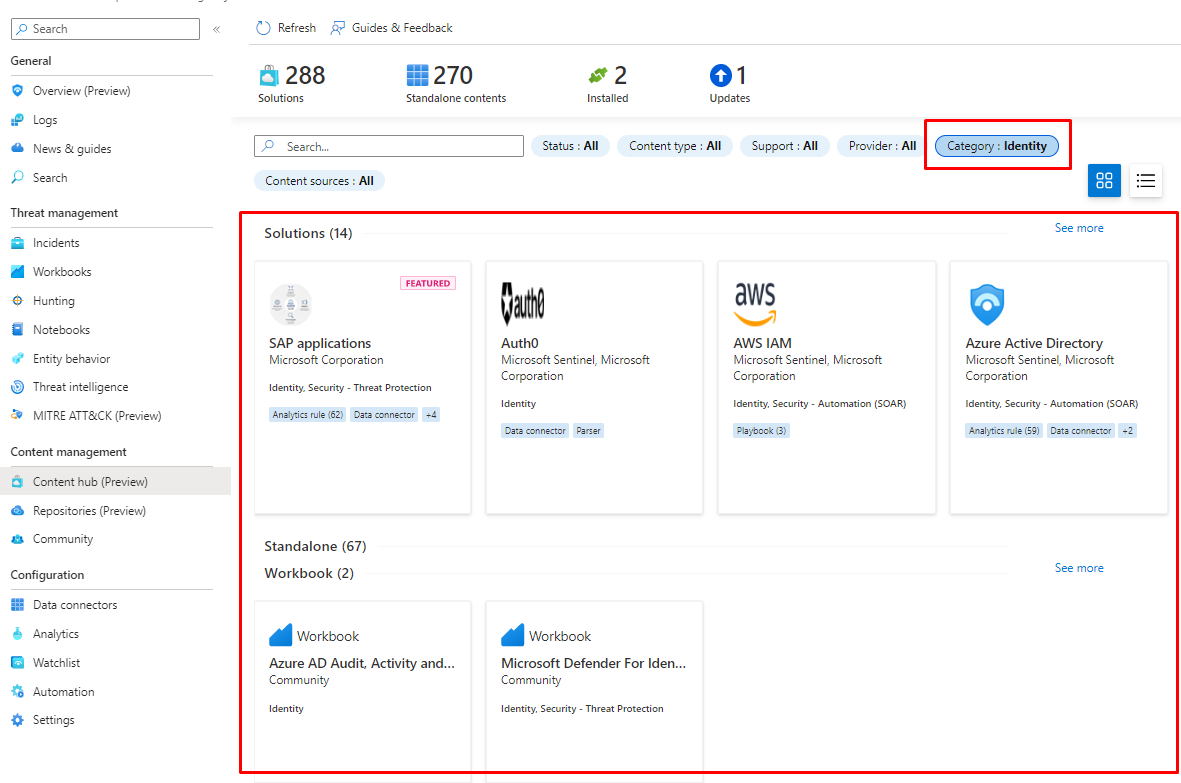
Task: Click the Incidents icon in sidebar
Action: point(17,243)
